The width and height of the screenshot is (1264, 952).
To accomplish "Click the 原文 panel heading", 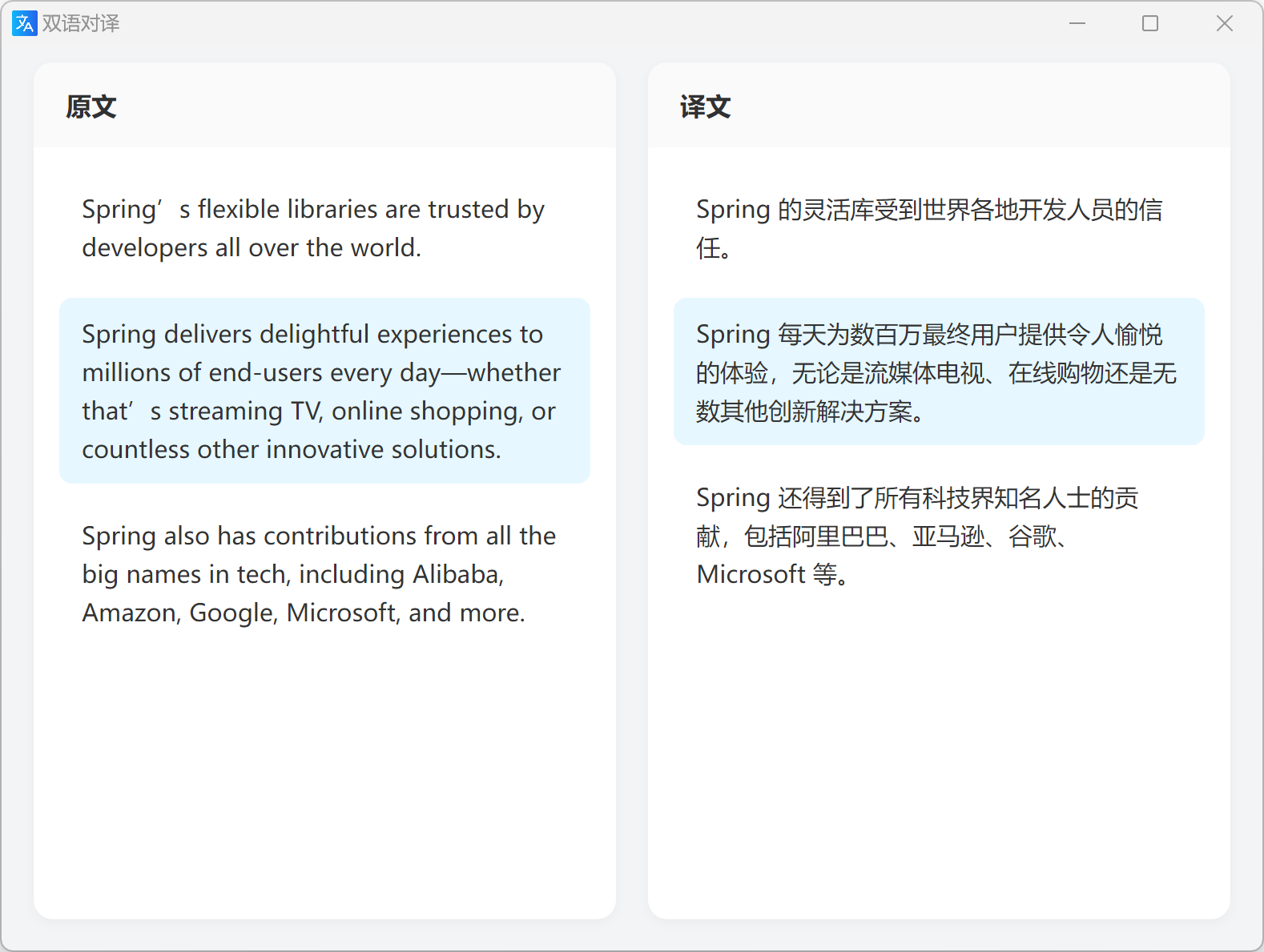I will [x=91, y=106].
